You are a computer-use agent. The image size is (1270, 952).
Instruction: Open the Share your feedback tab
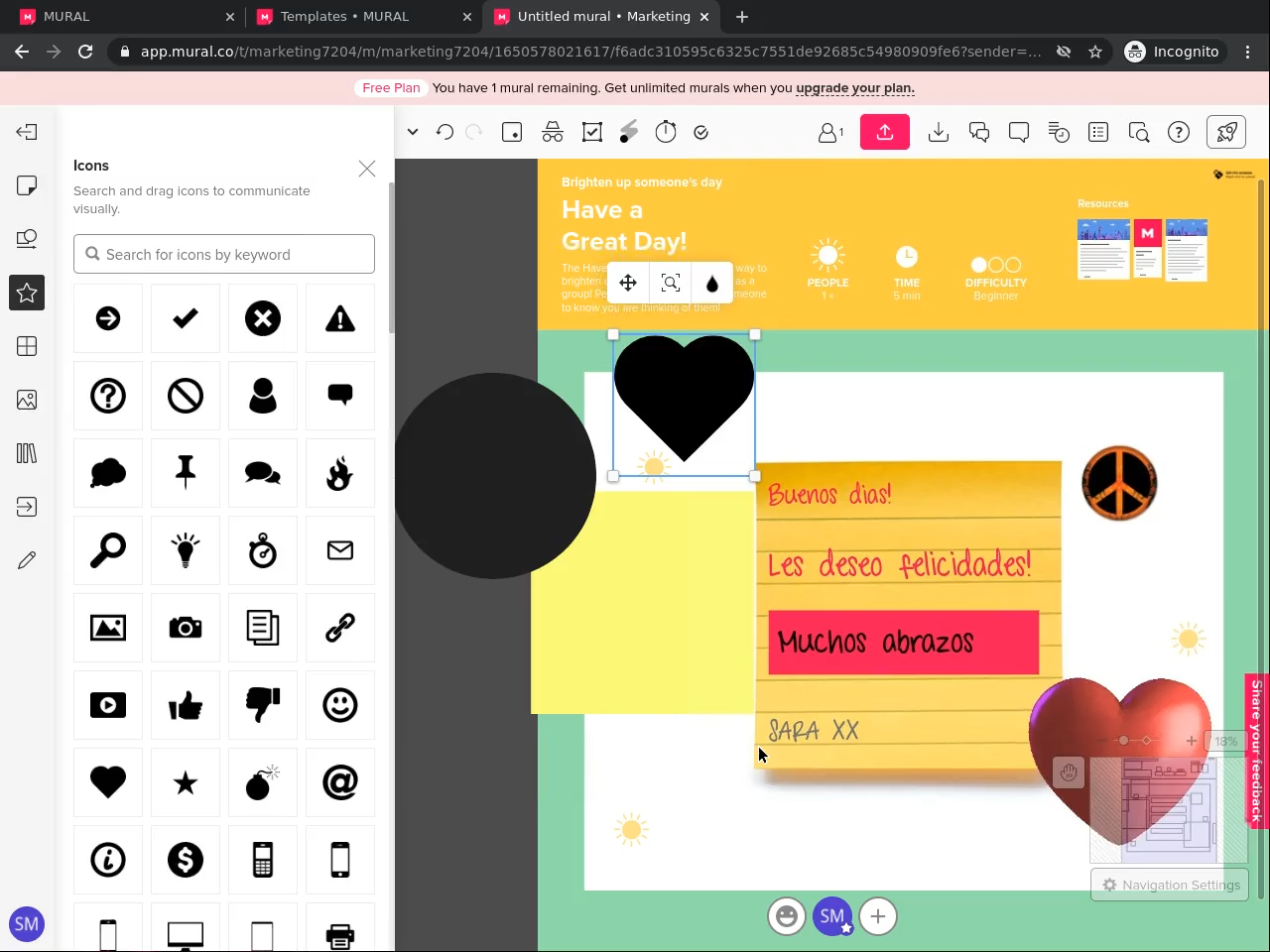click(1257, 751)
